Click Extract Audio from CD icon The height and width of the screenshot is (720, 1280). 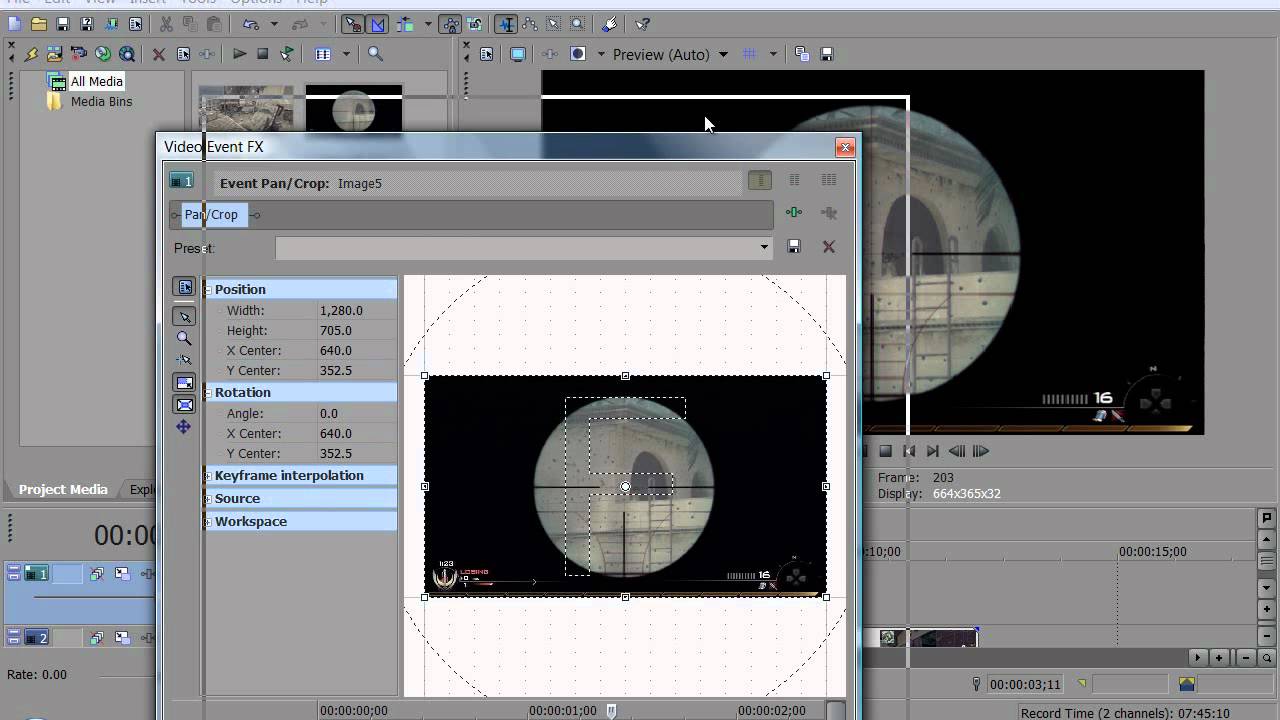pos(103,54)
